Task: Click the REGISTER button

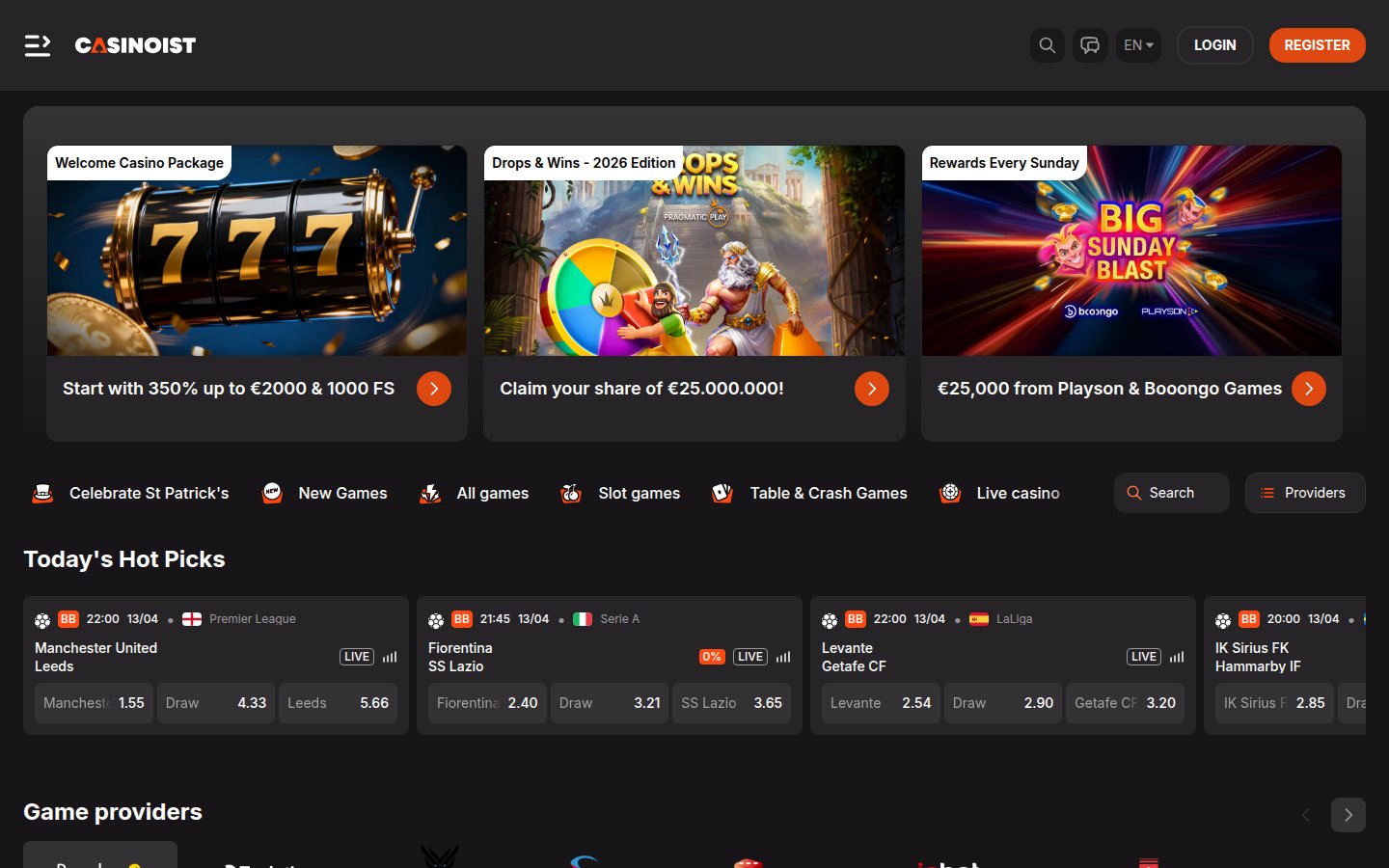Action: coord(1317,45)
